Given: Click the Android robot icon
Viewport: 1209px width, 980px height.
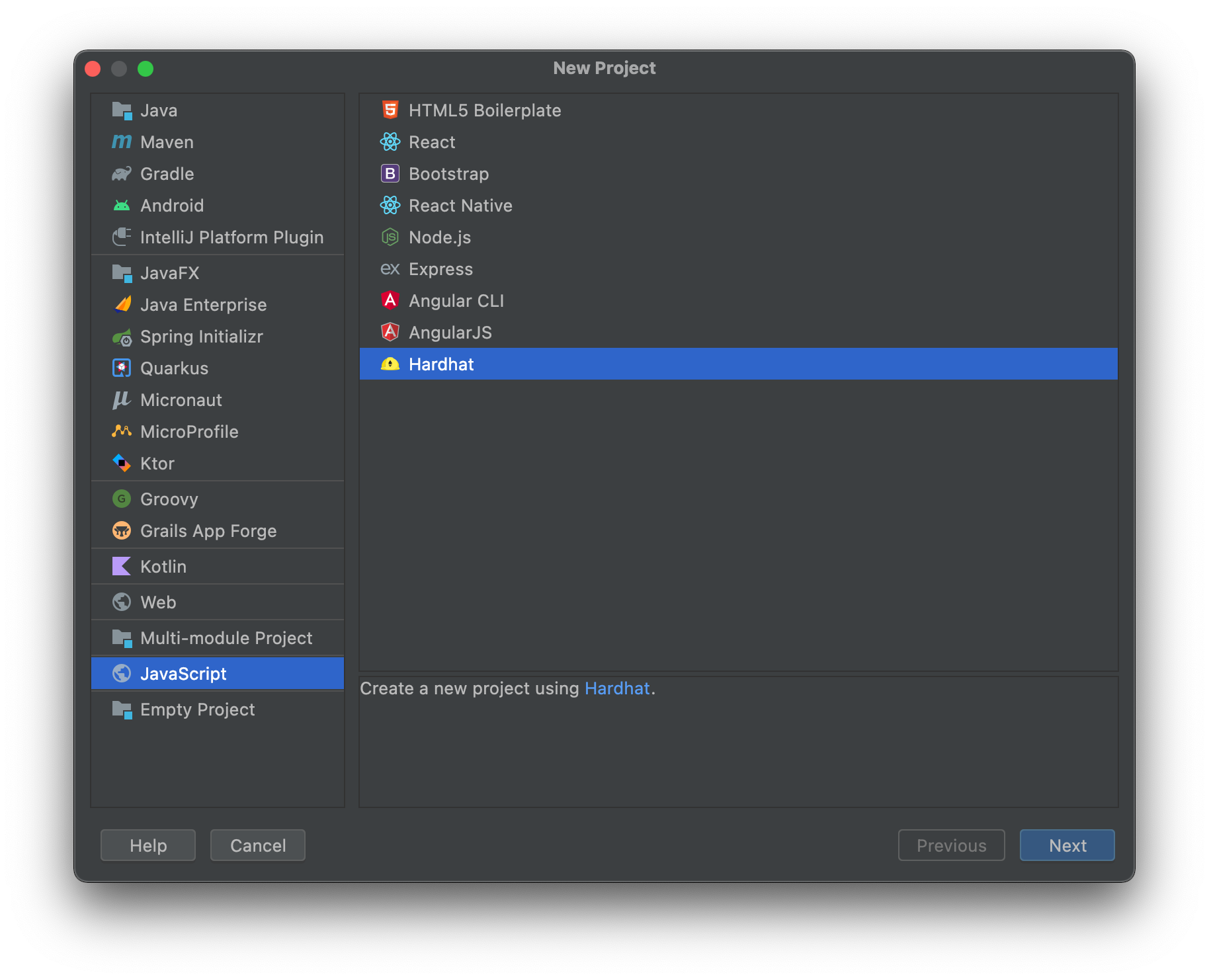Looking at the screenshot, I should [x=122, y=206].
